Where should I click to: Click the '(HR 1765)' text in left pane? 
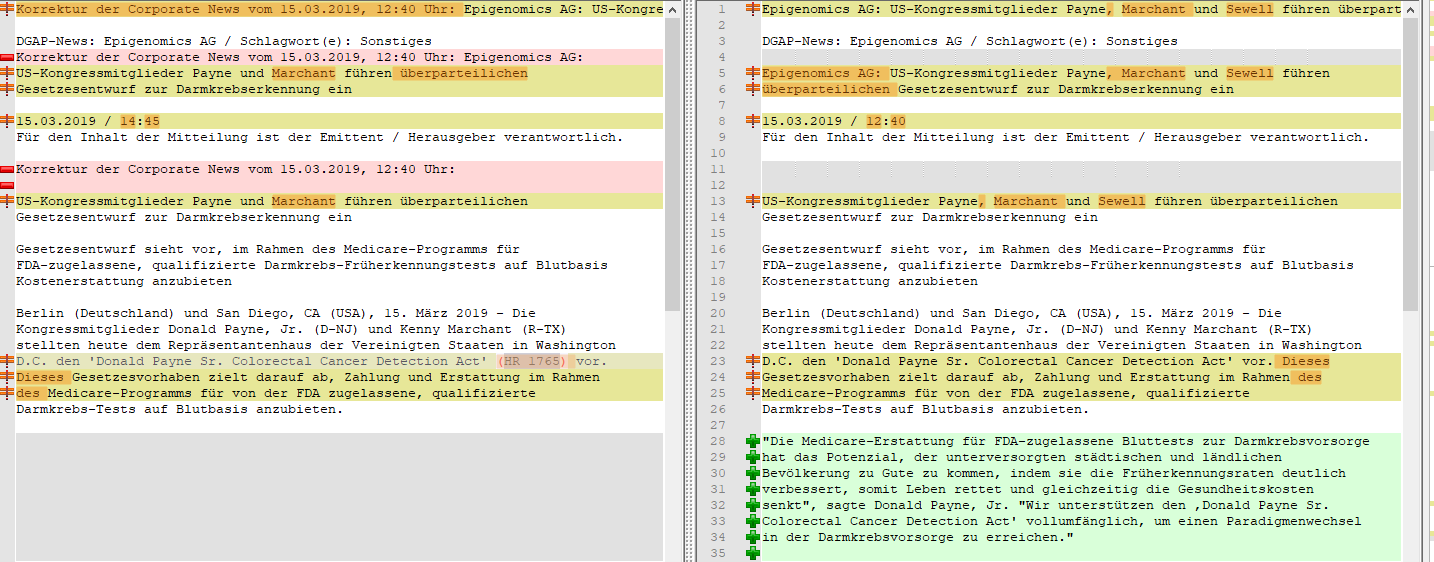tap(532, 361)
